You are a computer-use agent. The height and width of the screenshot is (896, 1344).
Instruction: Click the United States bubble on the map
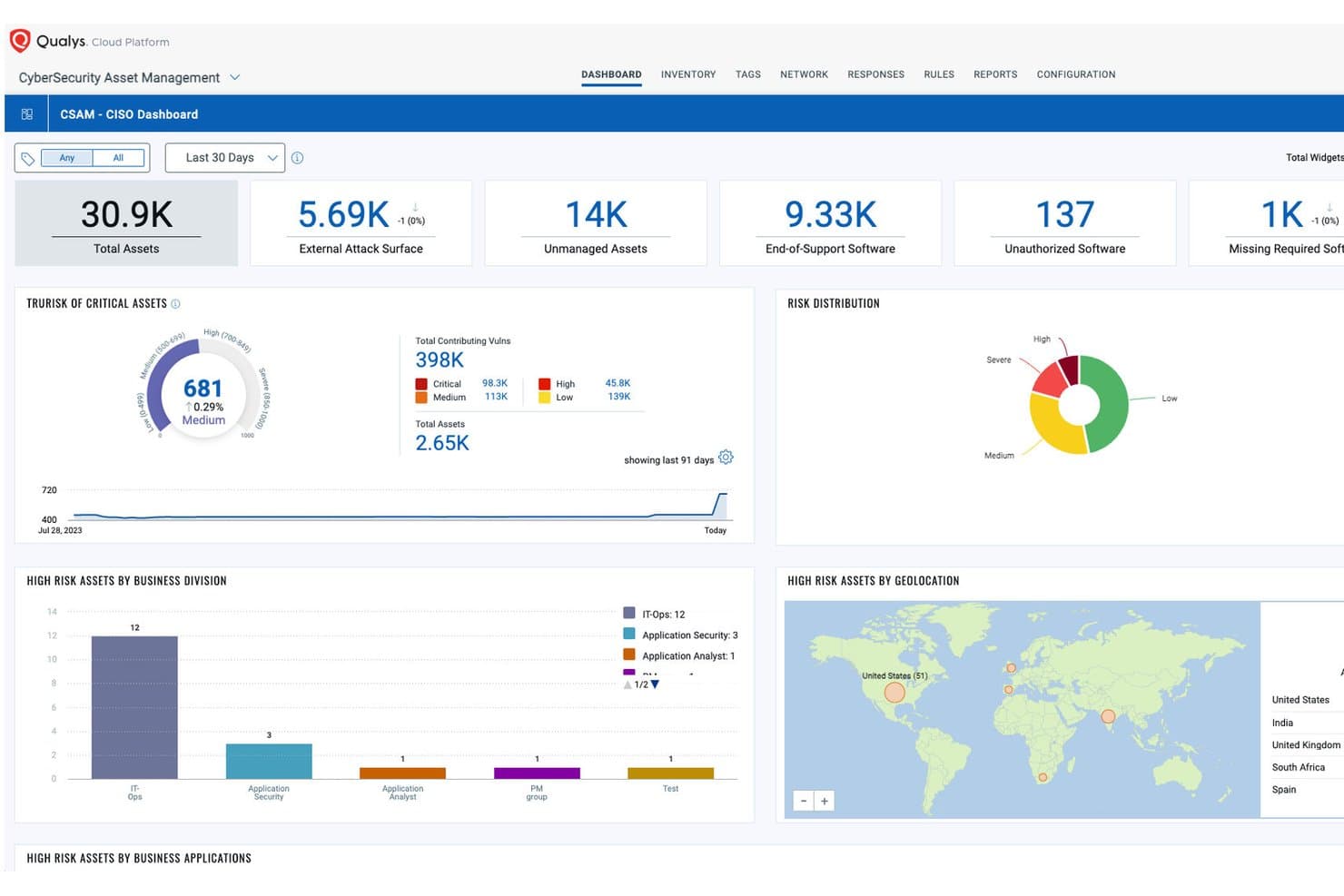pyautogui.click(x=894, y=693)
